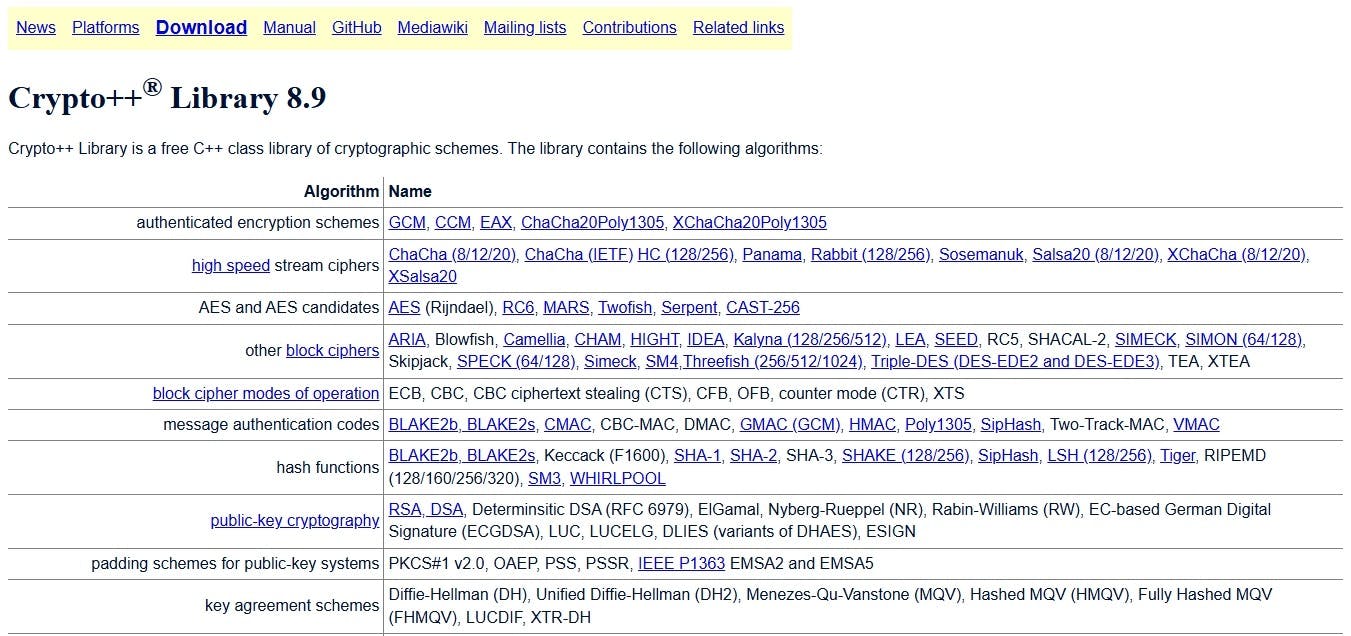This screenshot has height=636, width=1351.
Task: Open the News page
Action: pos(35,27)
